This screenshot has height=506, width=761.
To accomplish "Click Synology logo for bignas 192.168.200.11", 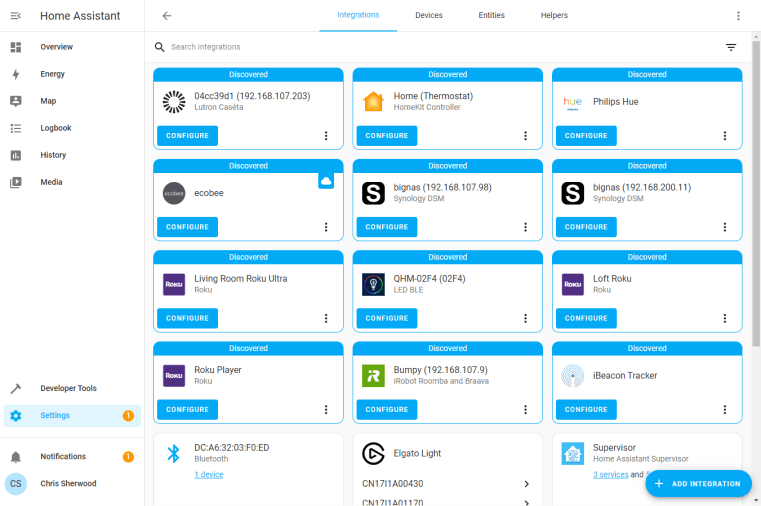I will click(x=573, y=193).
